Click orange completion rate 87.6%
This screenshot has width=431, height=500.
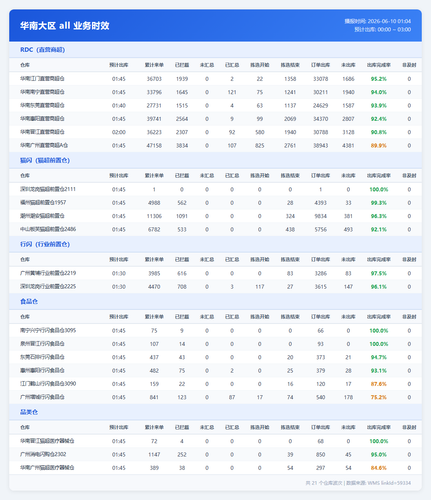pyautogui.click(x=379, y=384)
